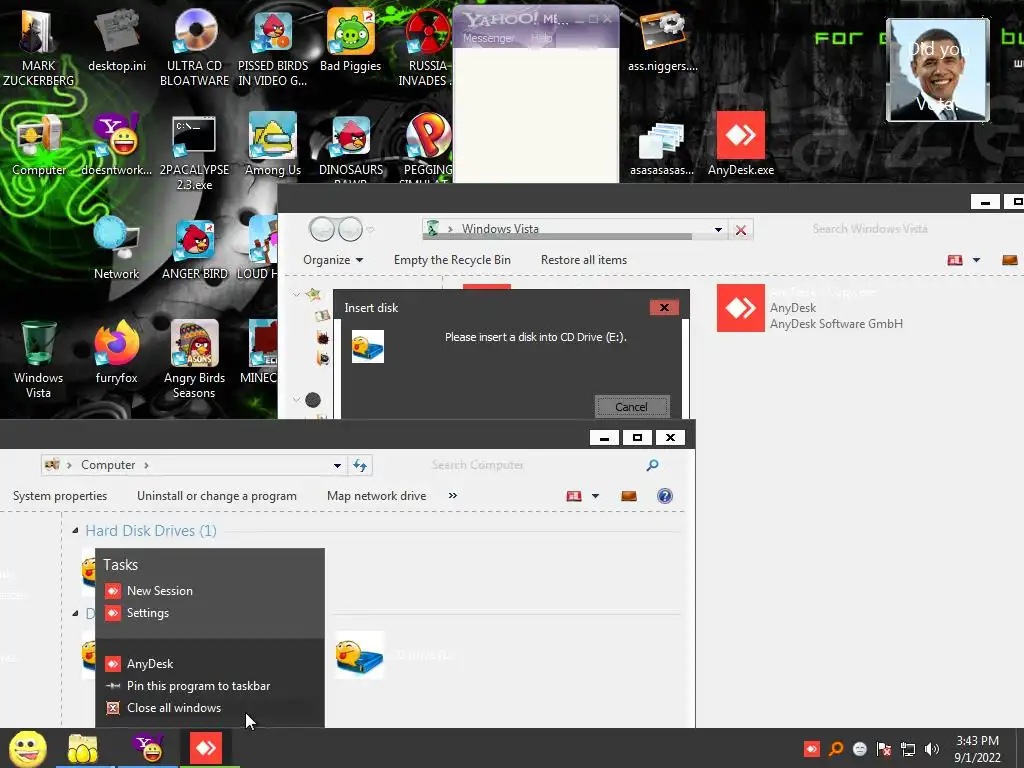Screen dimensions: 1024x768
Task: Launch PISSED BIRDS IN VIDEO G... shortcut
Action: (273, 46)
